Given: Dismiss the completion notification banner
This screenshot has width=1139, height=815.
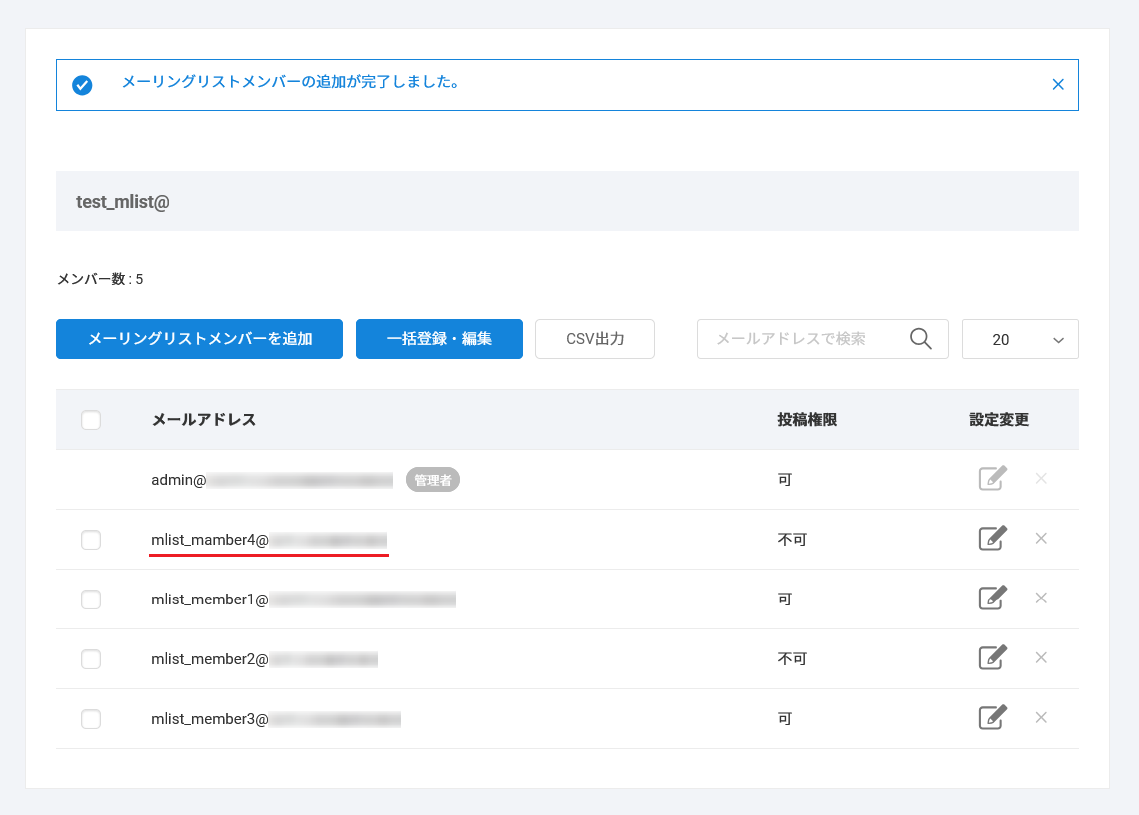Looking at the screenshot, I should tap(1058, 85).
